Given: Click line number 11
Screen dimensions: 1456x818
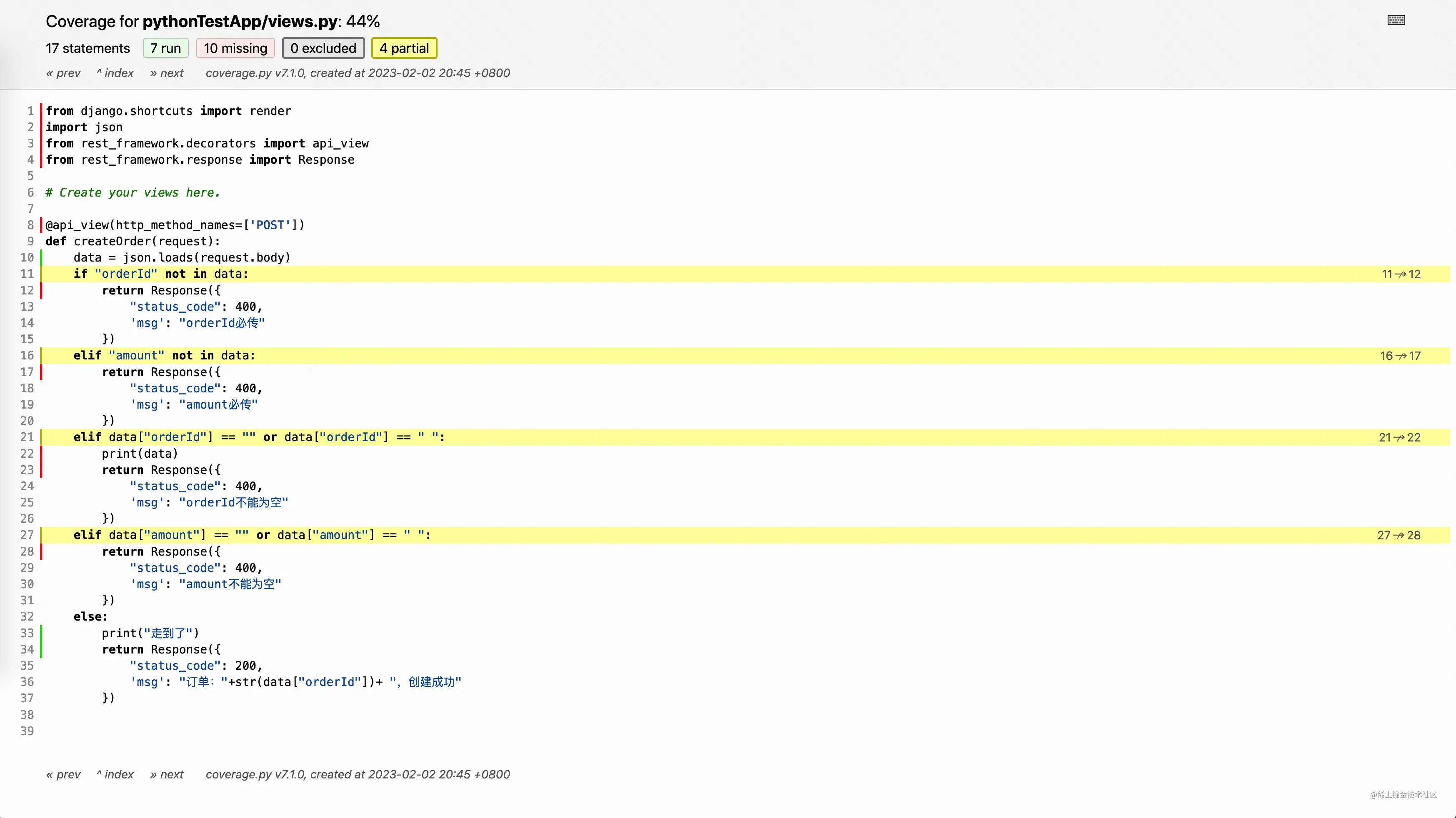Looking at the screenshot, I should (27, 274).
